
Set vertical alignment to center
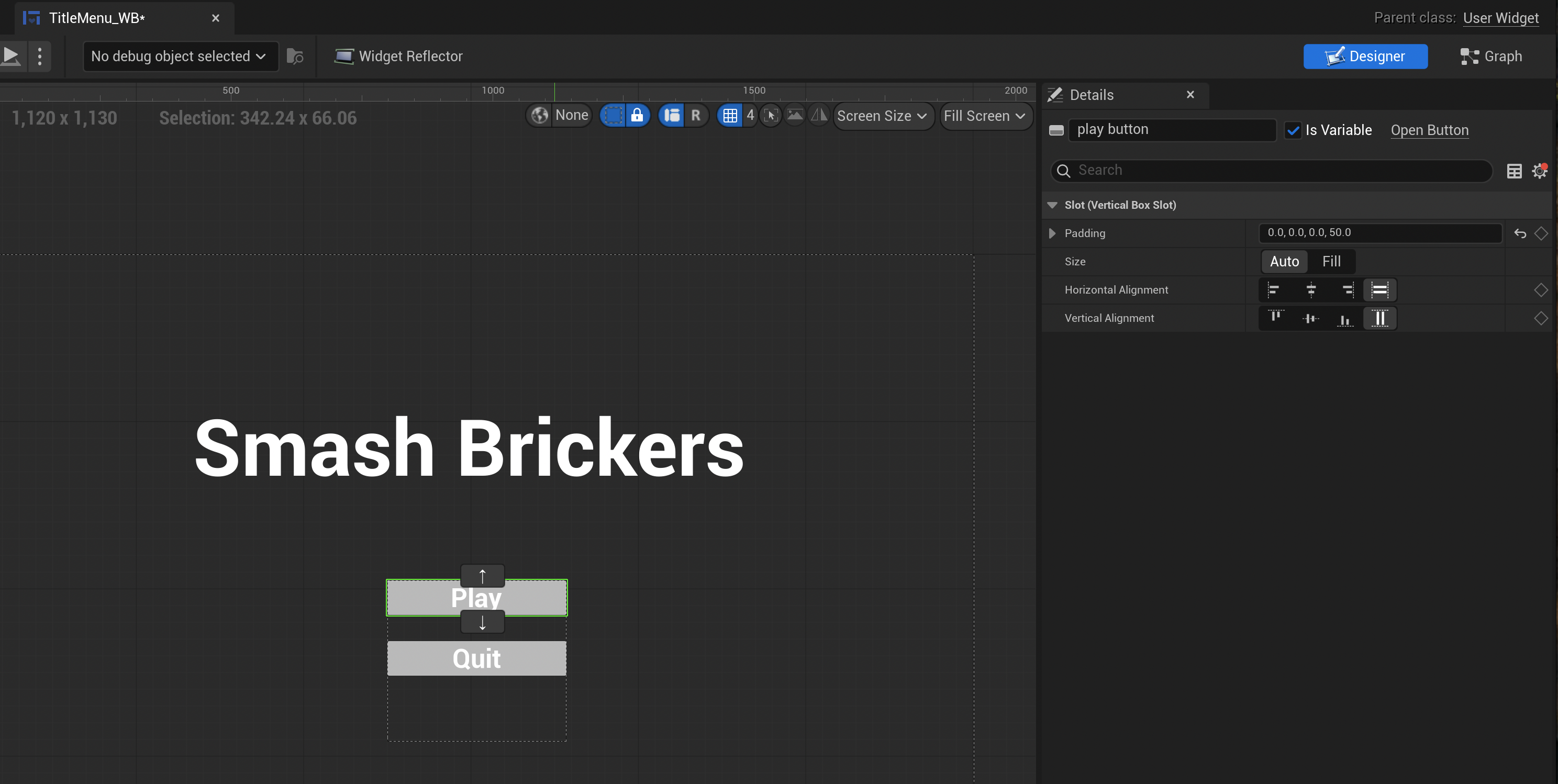[1310, 318]
